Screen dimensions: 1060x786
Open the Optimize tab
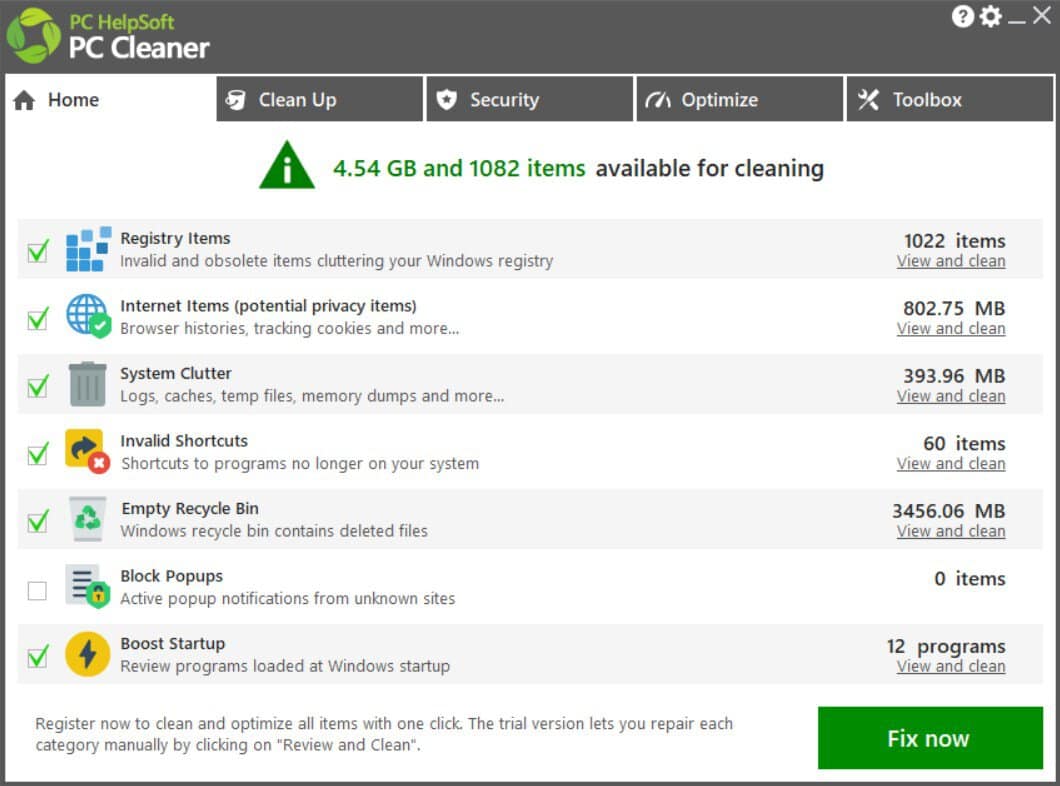click(740, 99)
